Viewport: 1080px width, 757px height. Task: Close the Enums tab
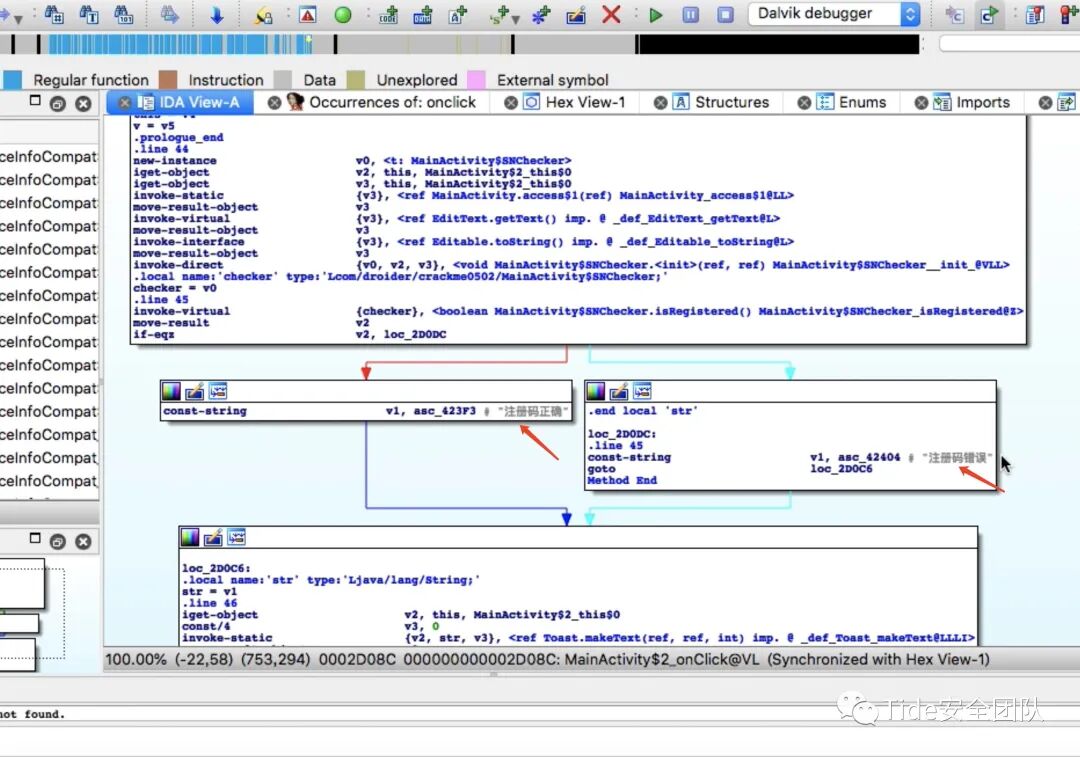pyautogui.click(x=804, y=103)
